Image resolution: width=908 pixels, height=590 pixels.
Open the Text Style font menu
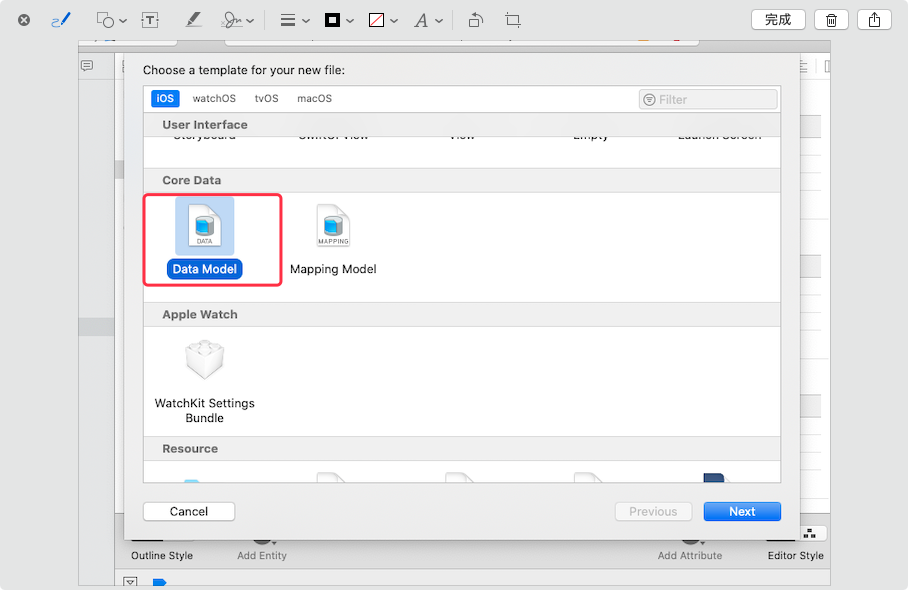(x=428, y=20)
